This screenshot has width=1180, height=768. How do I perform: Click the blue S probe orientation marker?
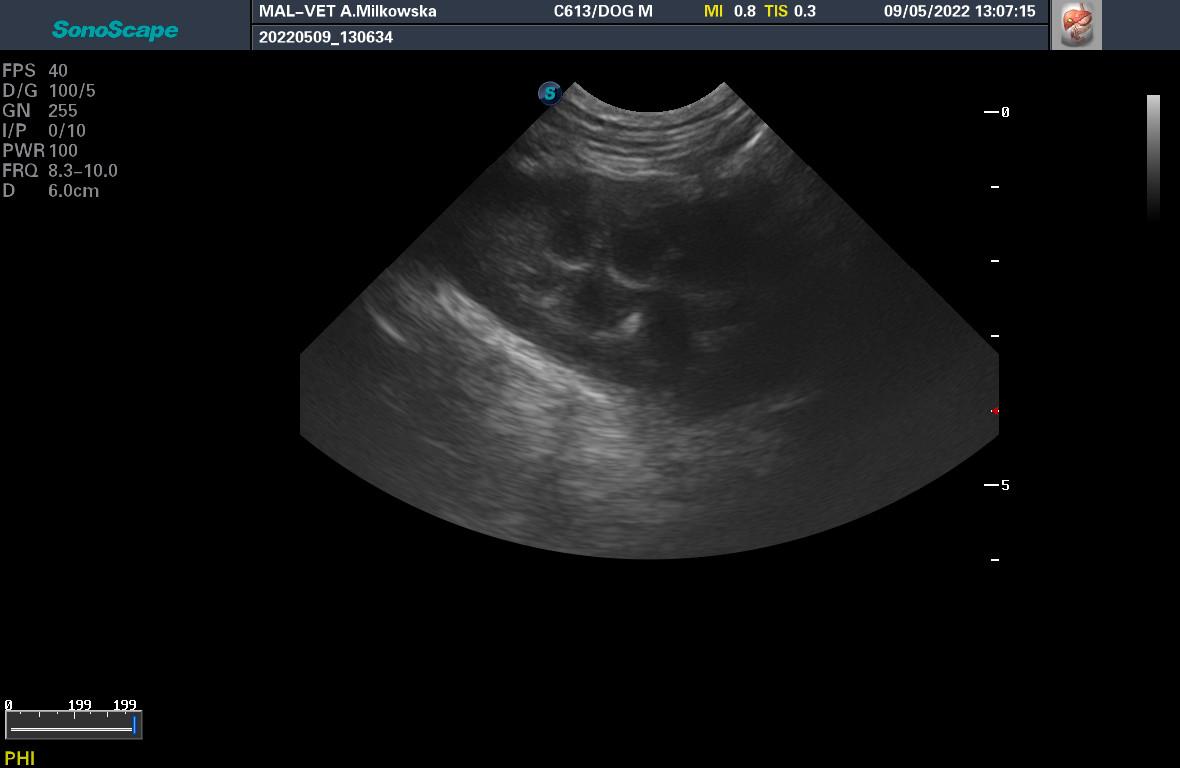(x=549, y=93)
